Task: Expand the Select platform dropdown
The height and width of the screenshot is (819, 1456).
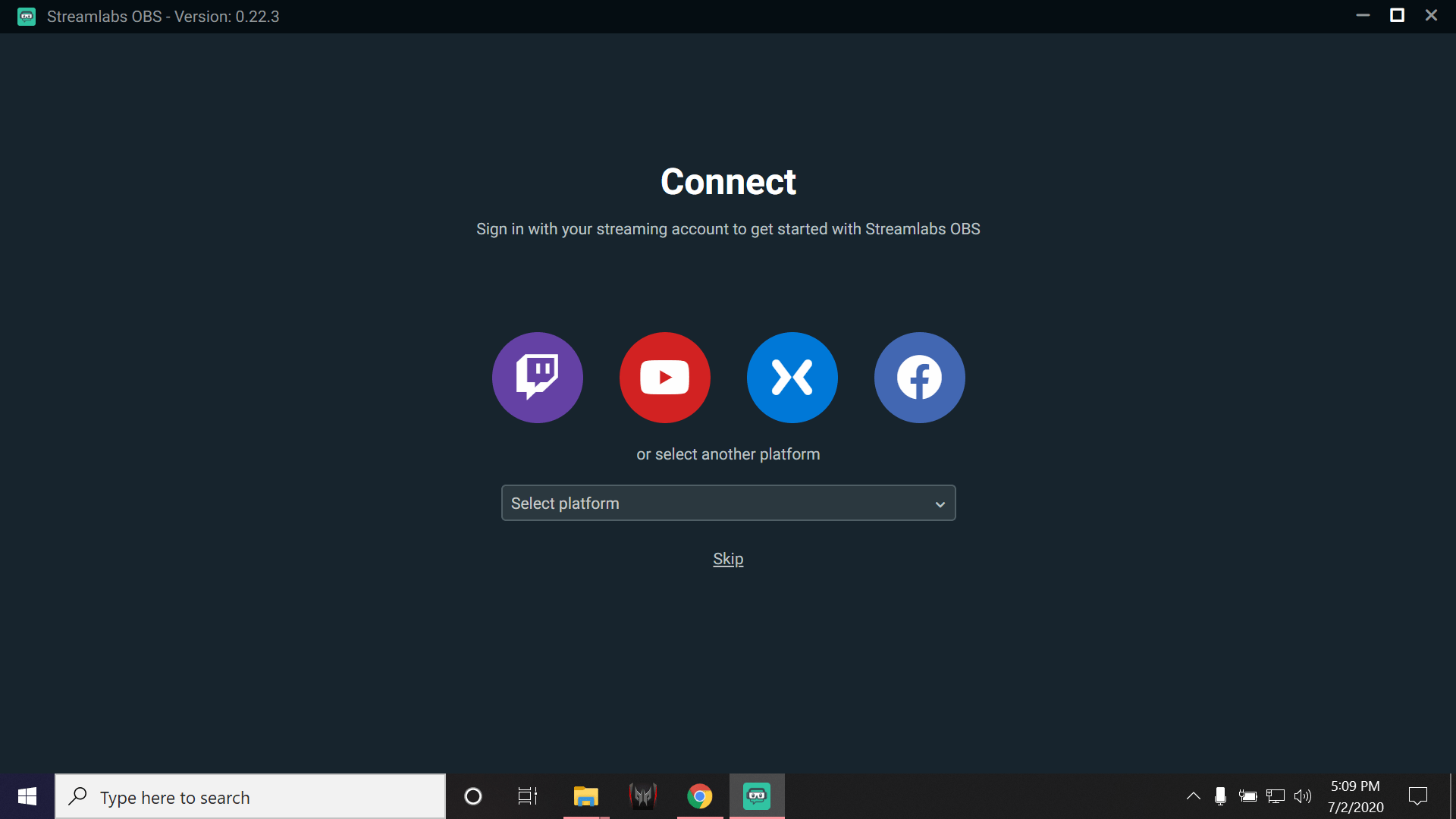Action: [728, 503]
